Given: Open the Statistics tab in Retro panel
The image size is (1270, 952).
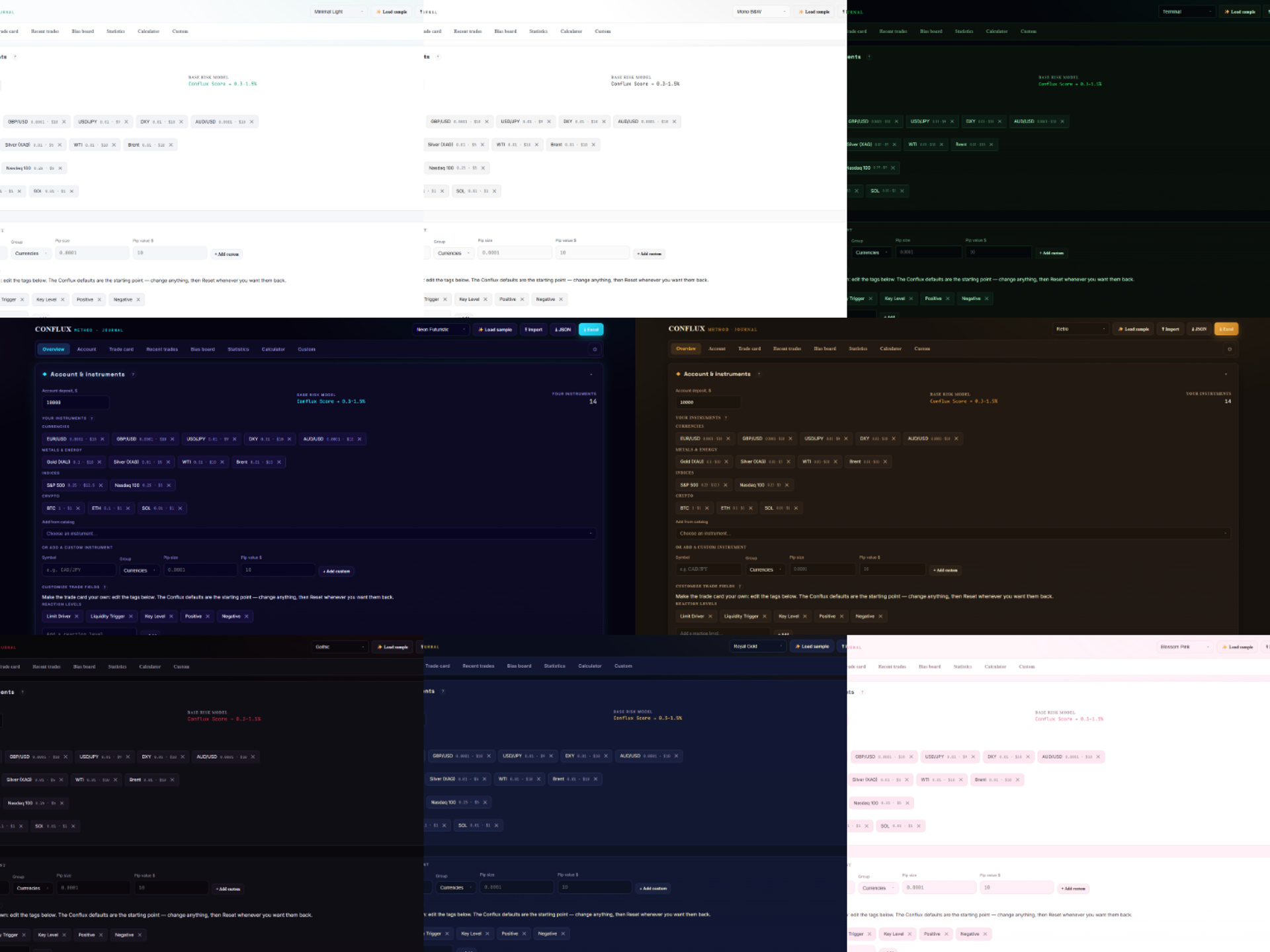Looking at the screenshot, I should [x=858, y=348].
